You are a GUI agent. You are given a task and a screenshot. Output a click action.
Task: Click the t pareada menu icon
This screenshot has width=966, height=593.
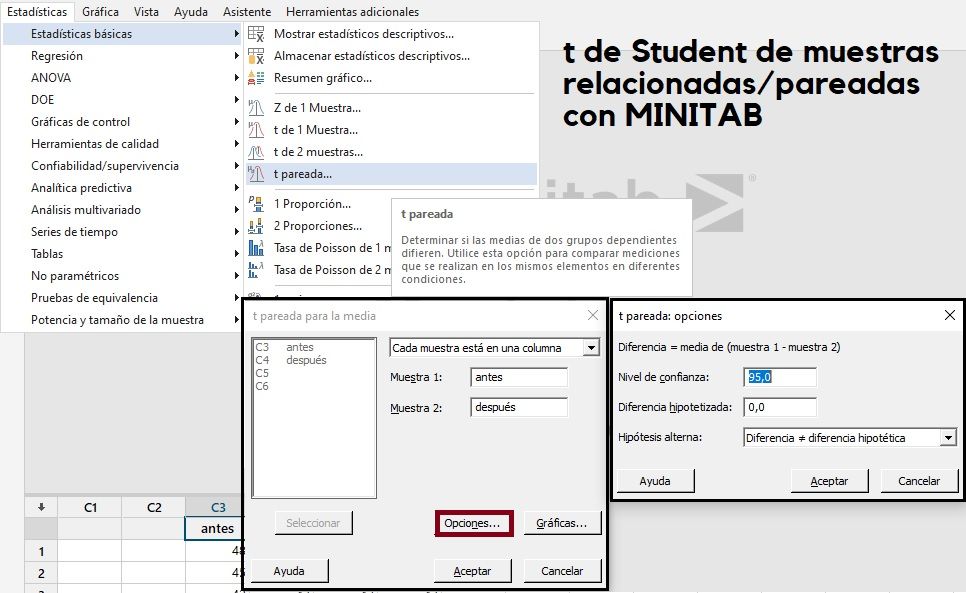pos(256,174)
